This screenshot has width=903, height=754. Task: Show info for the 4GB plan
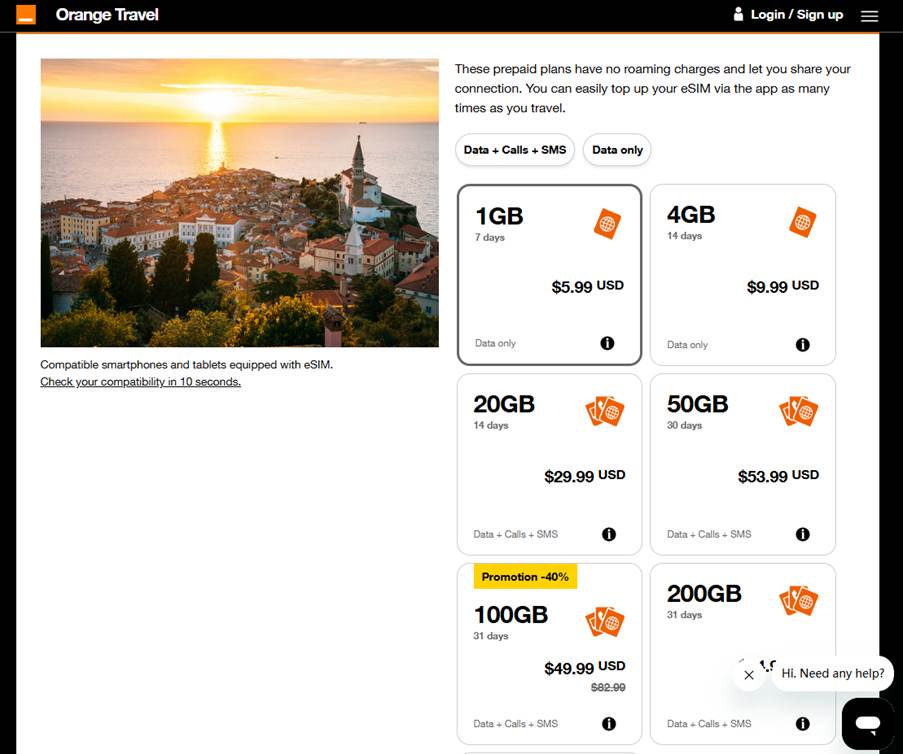(802, 345)
